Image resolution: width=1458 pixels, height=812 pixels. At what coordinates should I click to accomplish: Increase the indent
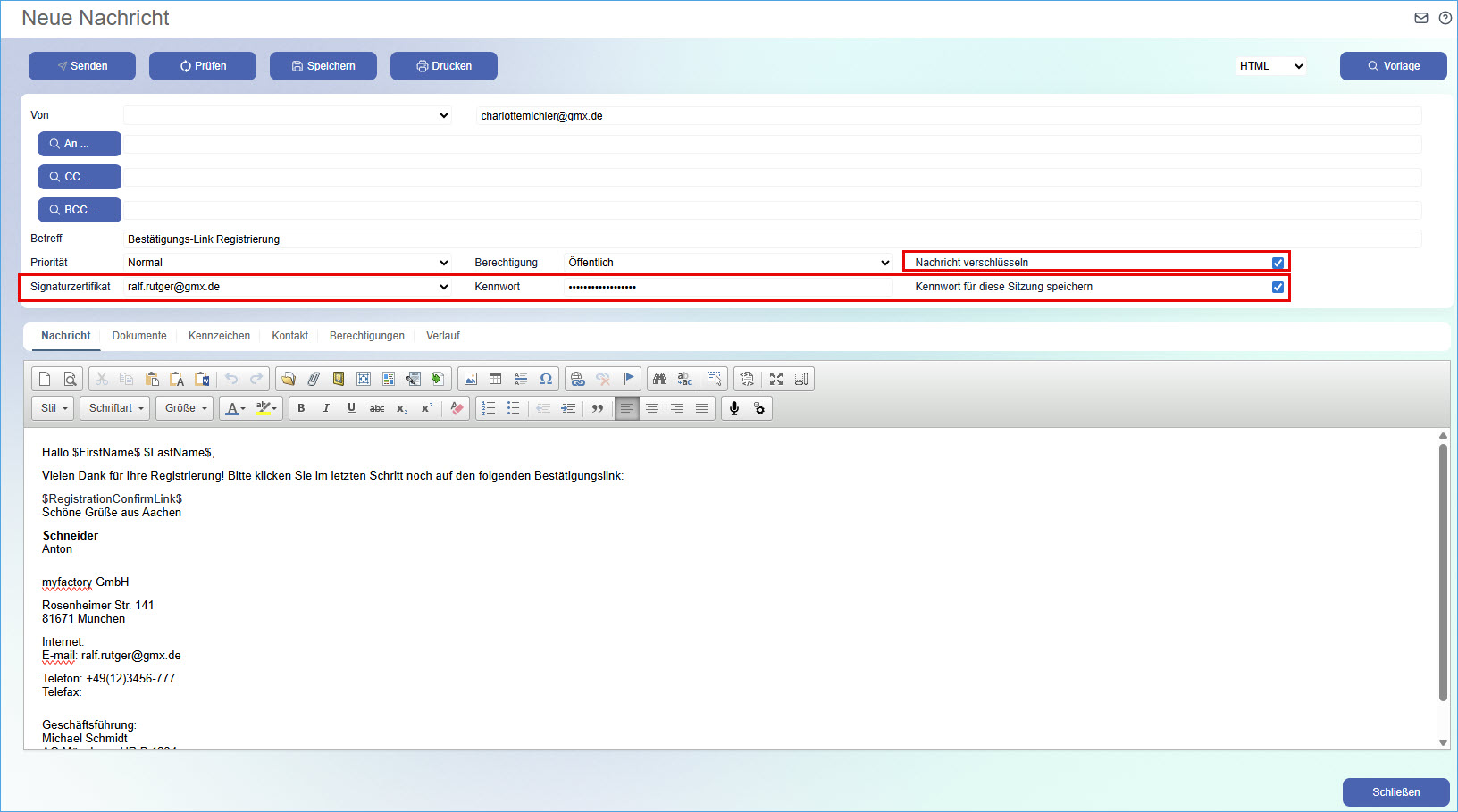tap(568, 408)
